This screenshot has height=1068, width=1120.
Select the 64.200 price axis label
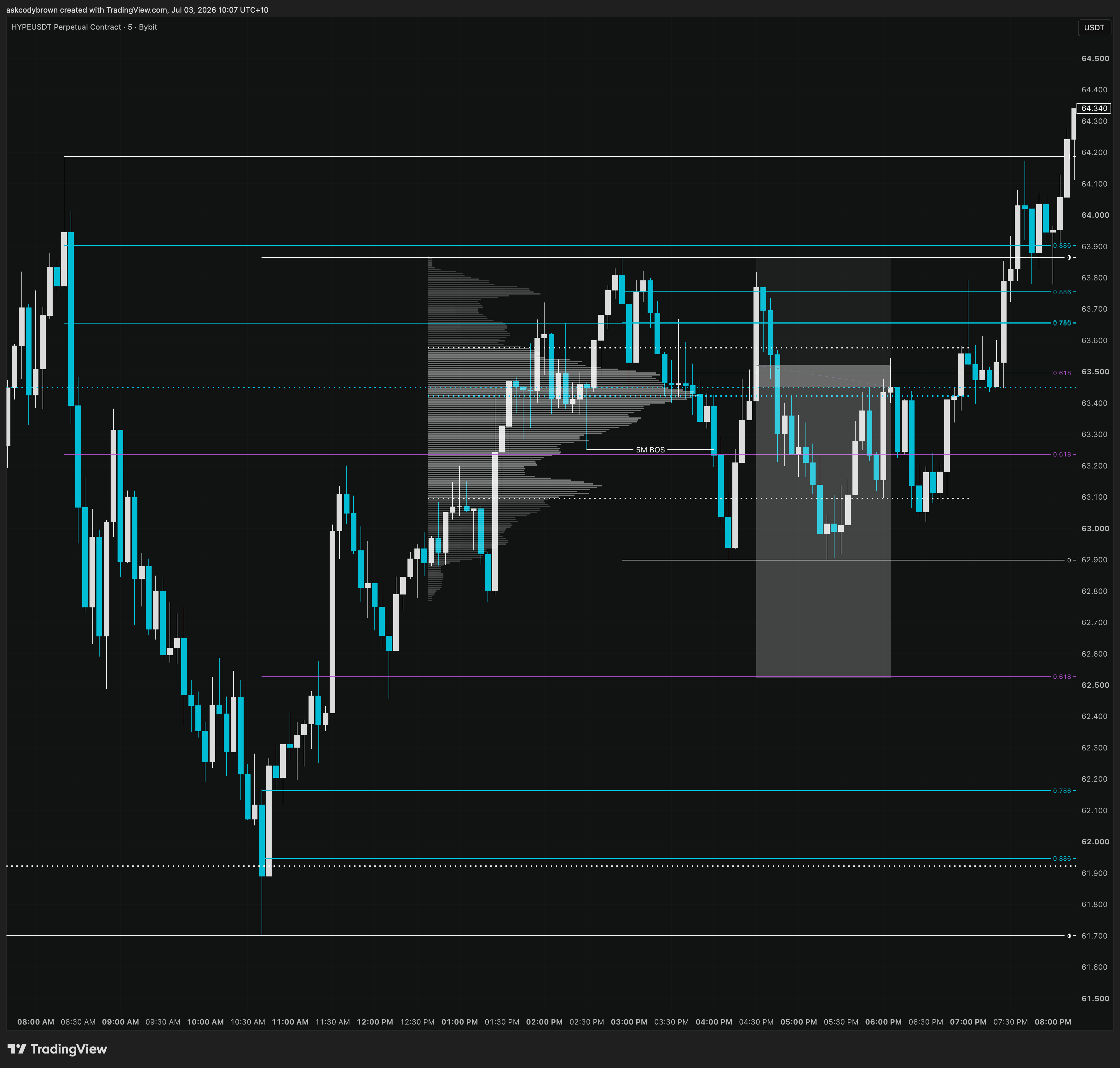(1094, 152)
